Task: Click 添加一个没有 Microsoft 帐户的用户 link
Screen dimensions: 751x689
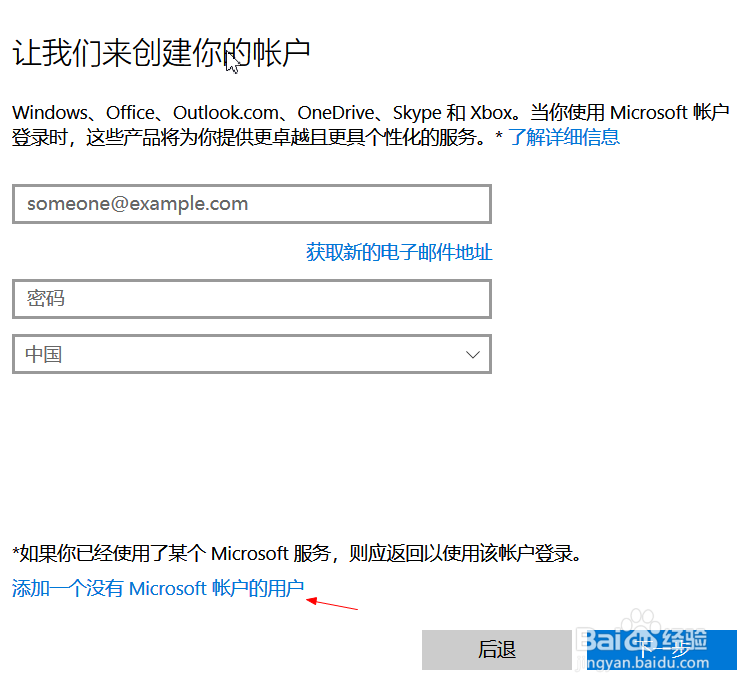Action: [x=158, y=588]
